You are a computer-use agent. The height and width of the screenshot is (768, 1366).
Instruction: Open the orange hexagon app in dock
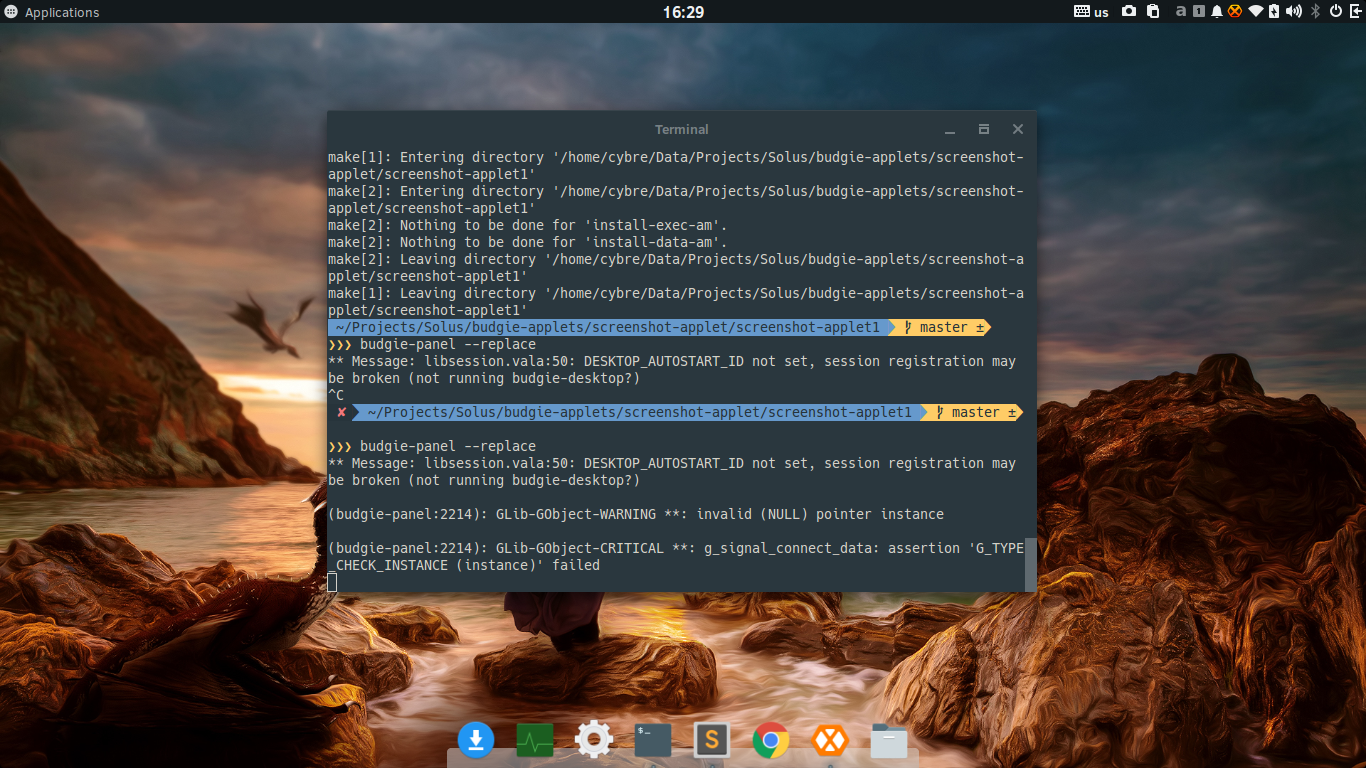(x=830, y=740)
